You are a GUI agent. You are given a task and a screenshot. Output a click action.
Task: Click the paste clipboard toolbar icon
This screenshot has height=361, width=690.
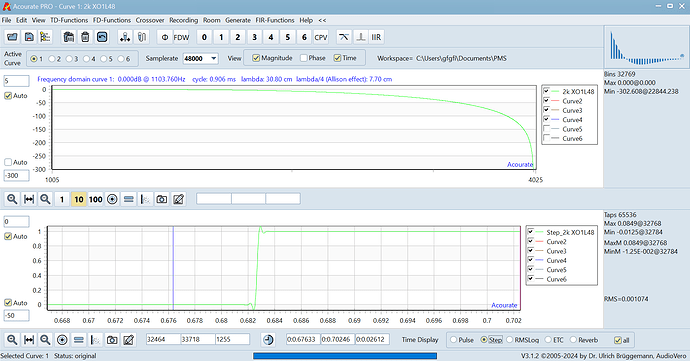[69, 37]
